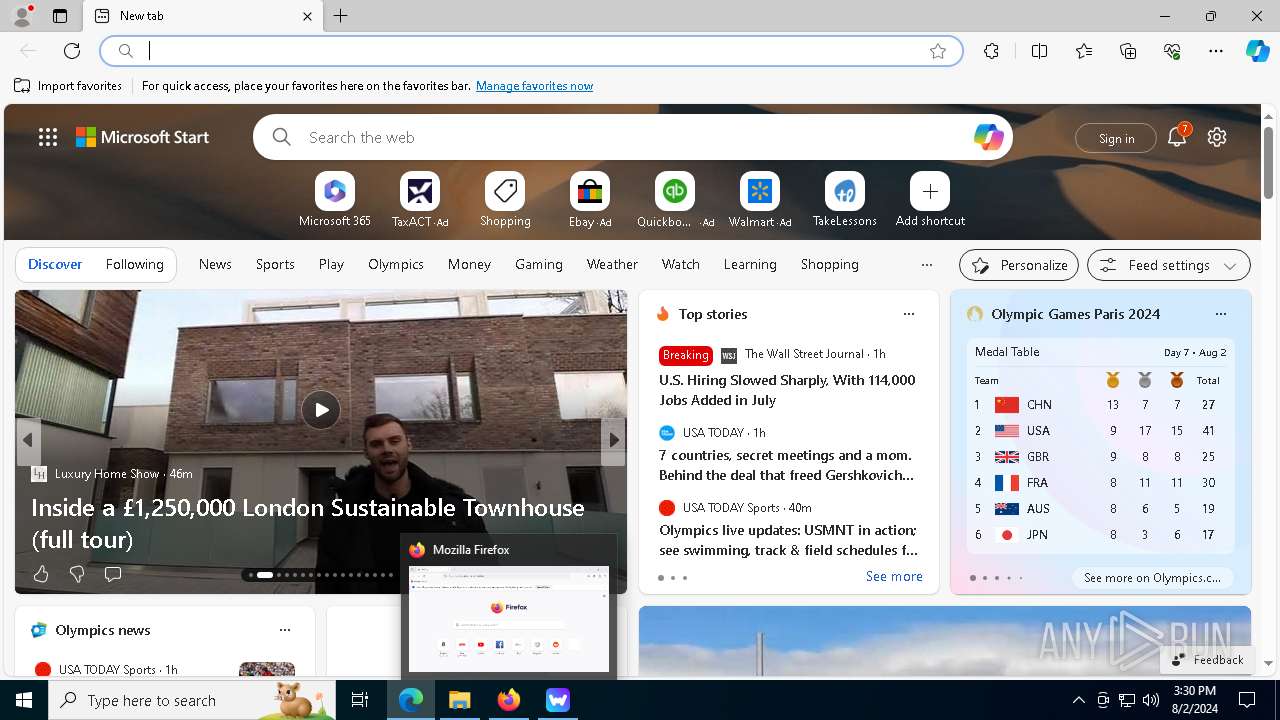Click the Feedback button
This screenshot has height=720, width=1280.
pyautogui.click(x=1207, y=660)
